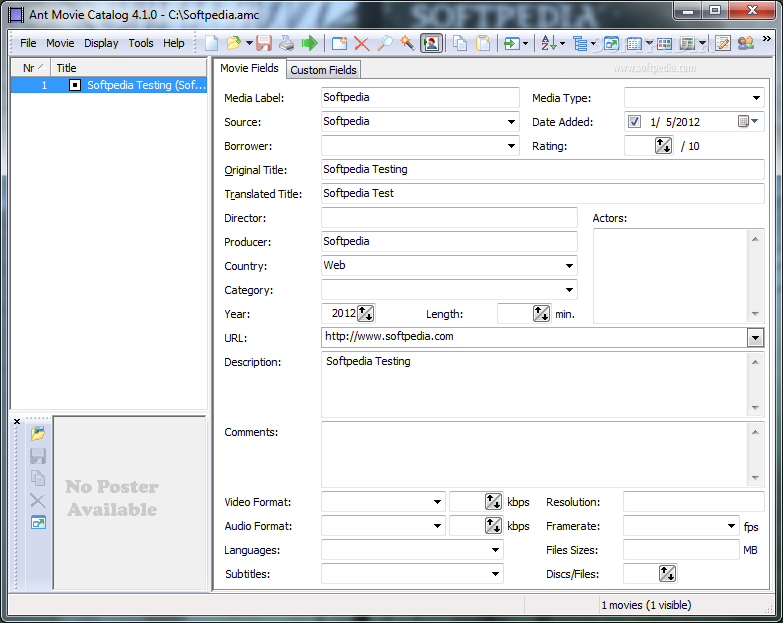783x623 pixels.
Task: Click the Length spinner arrows
Action: pos(541,313)
